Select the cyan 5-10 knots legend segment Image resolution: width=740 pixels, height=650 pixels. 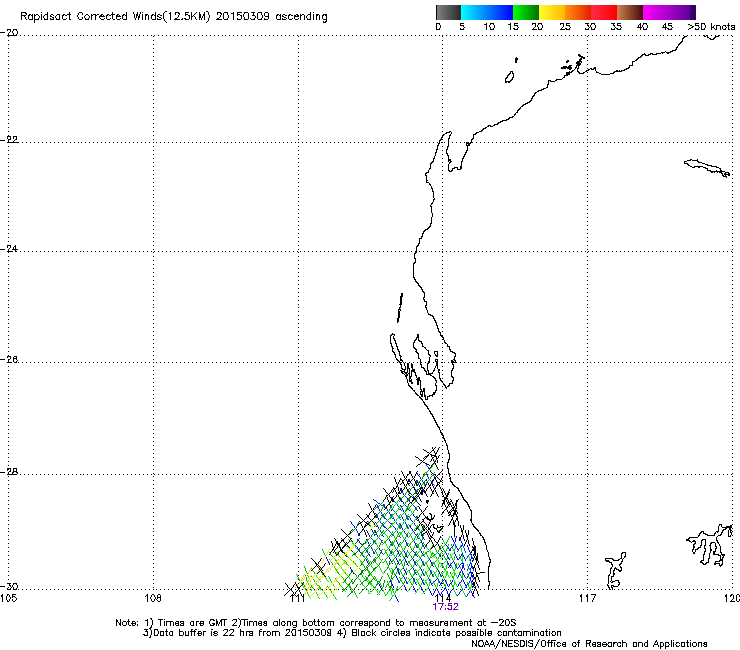[474, 12]
